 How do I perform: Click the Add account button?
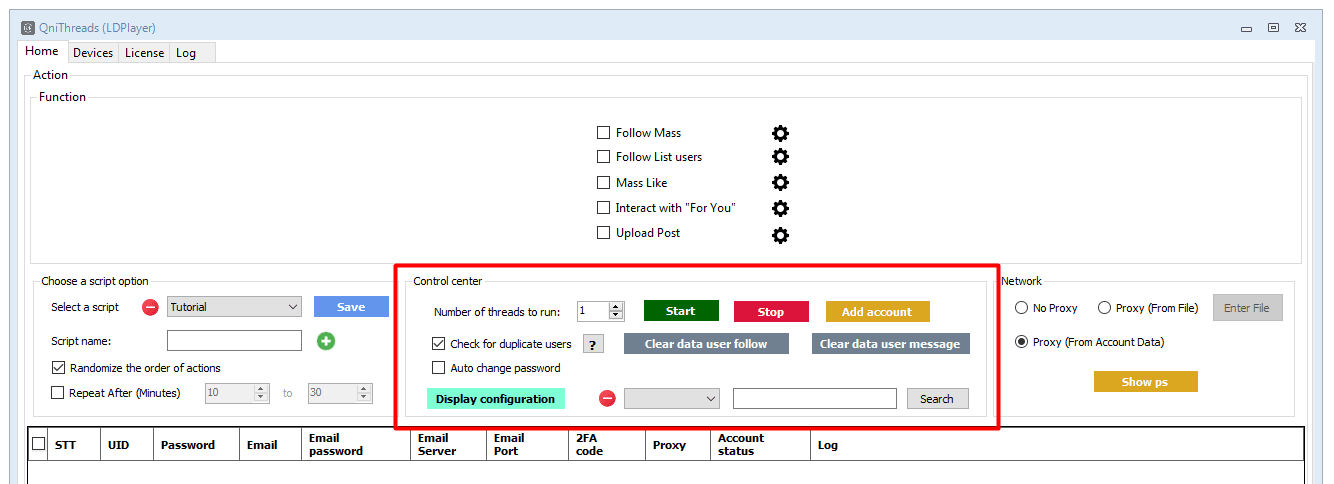pos(877,312)
